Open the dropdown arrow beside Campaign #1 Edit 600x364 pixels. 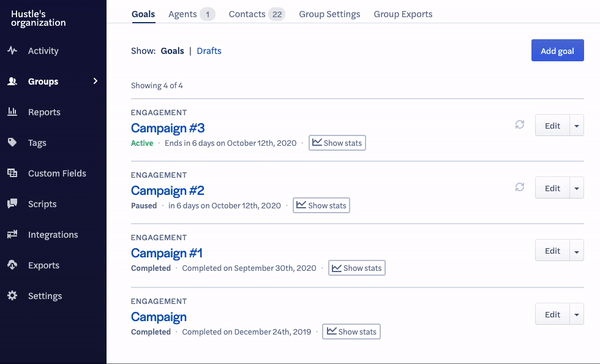point(577,251)
